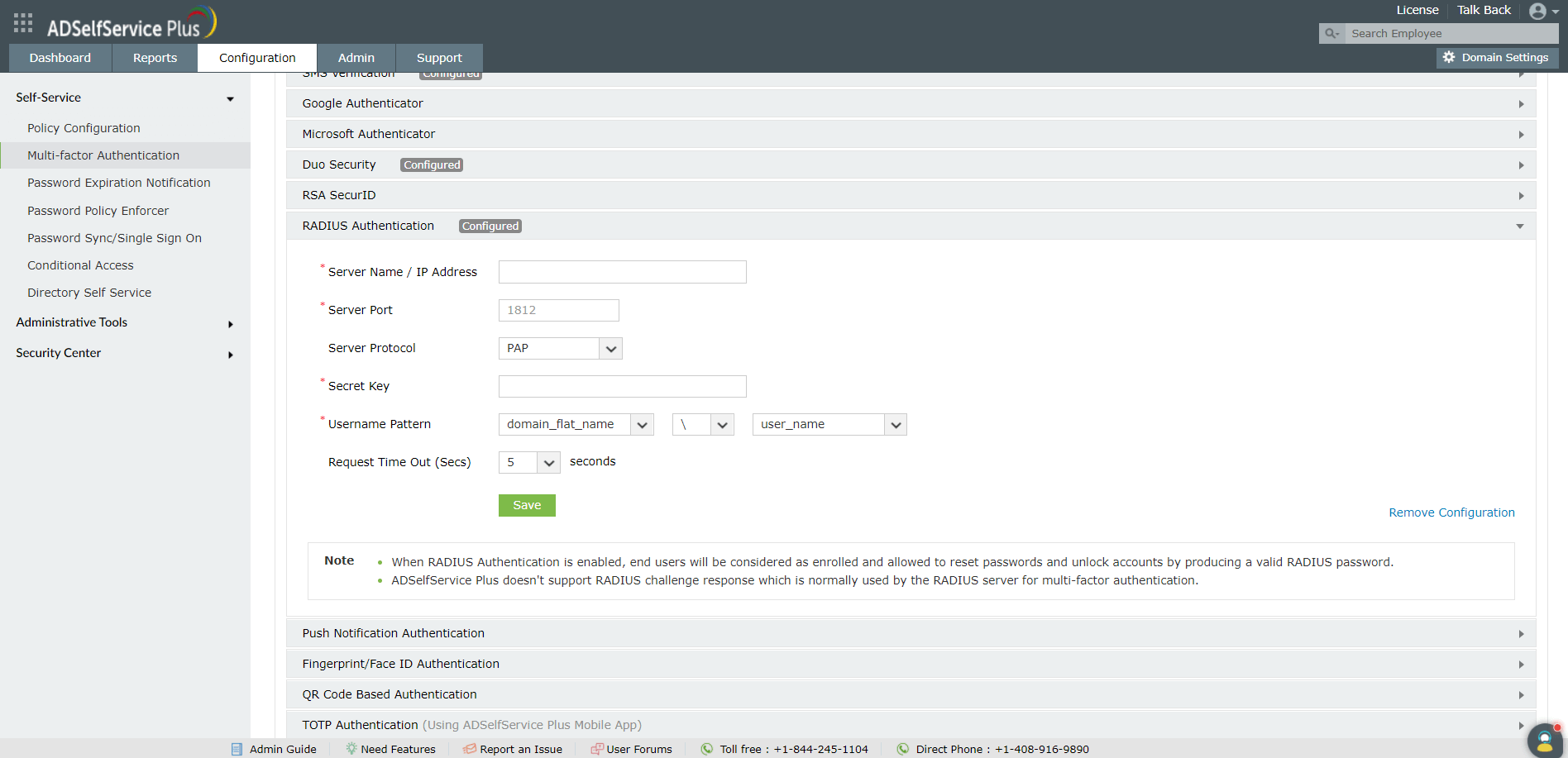Click the Toll free phone icon
The height and width of the screenshot is (758, 1568).
coord(707,749)
